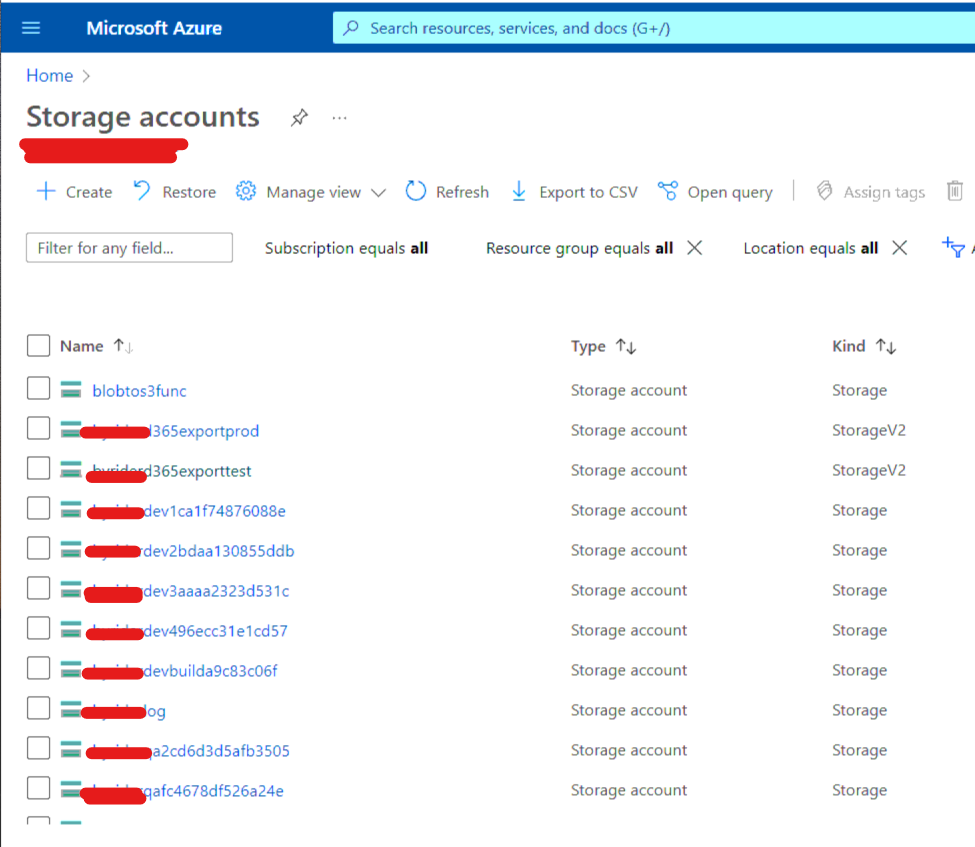This screenshot has height=847, width=975.
Task: Click the Delete trash can icon
Action: pos(954,192)
